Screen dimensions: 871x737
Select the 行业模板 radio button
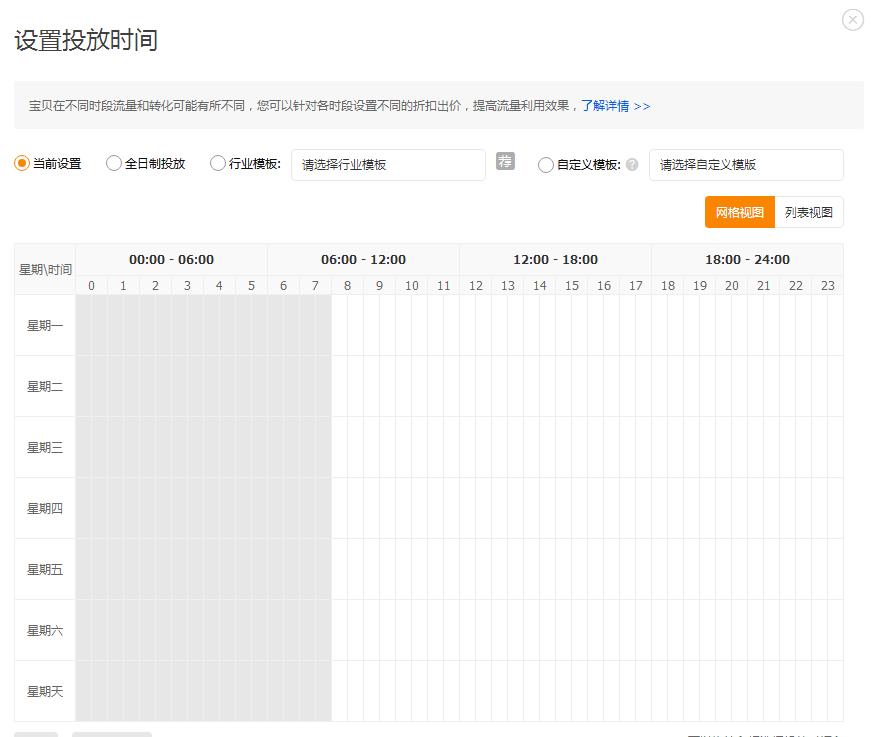point(217,162)
